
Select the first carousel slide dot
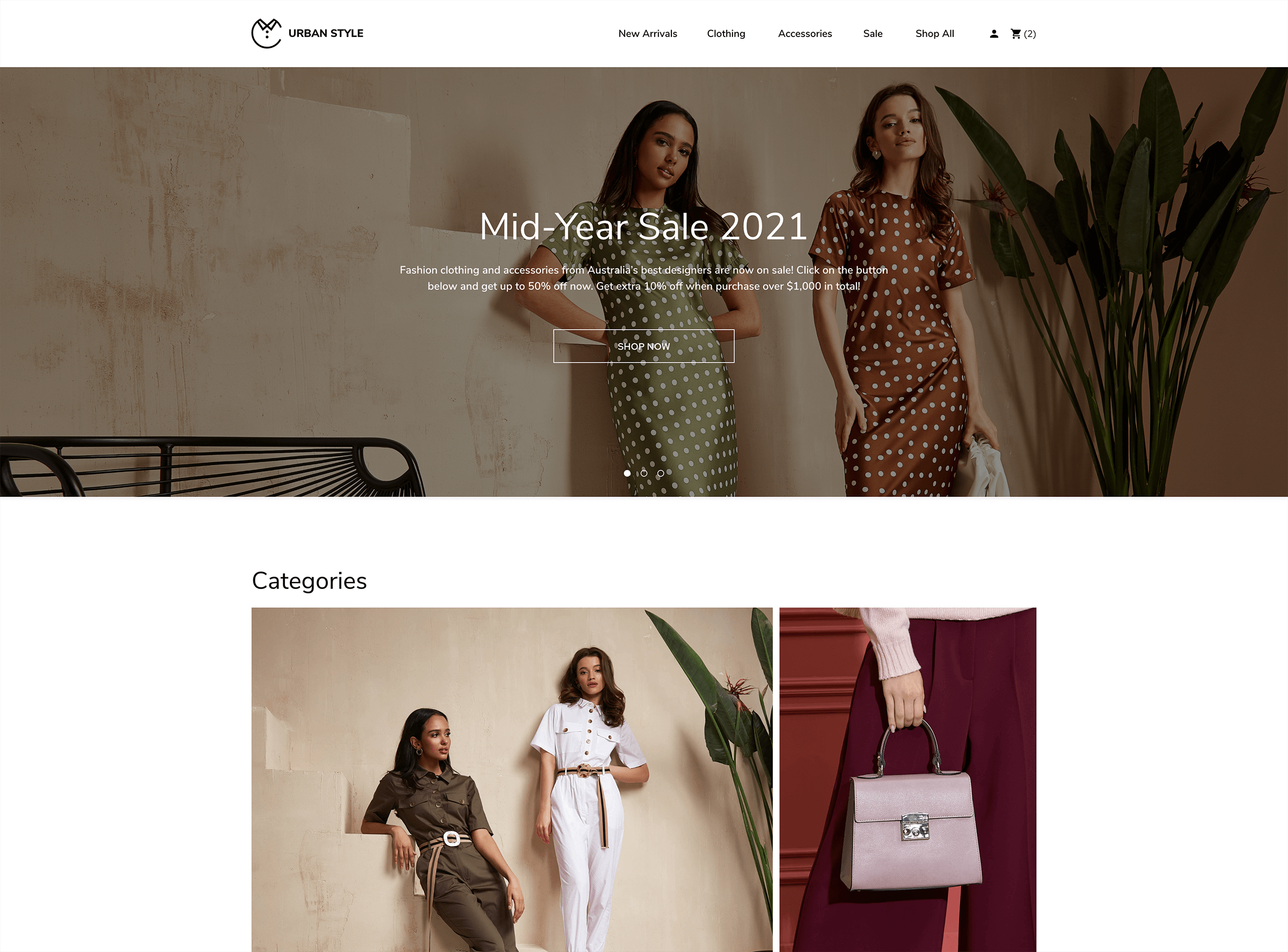point(627,473)
